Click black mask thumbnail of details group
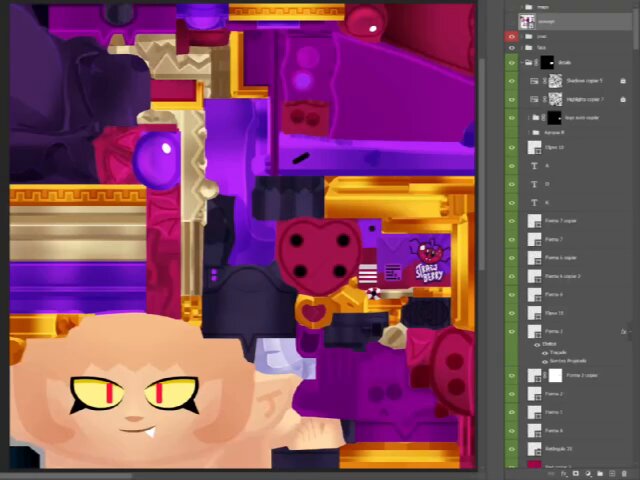The width and height of the screenshot is (640, 480). 547,63
